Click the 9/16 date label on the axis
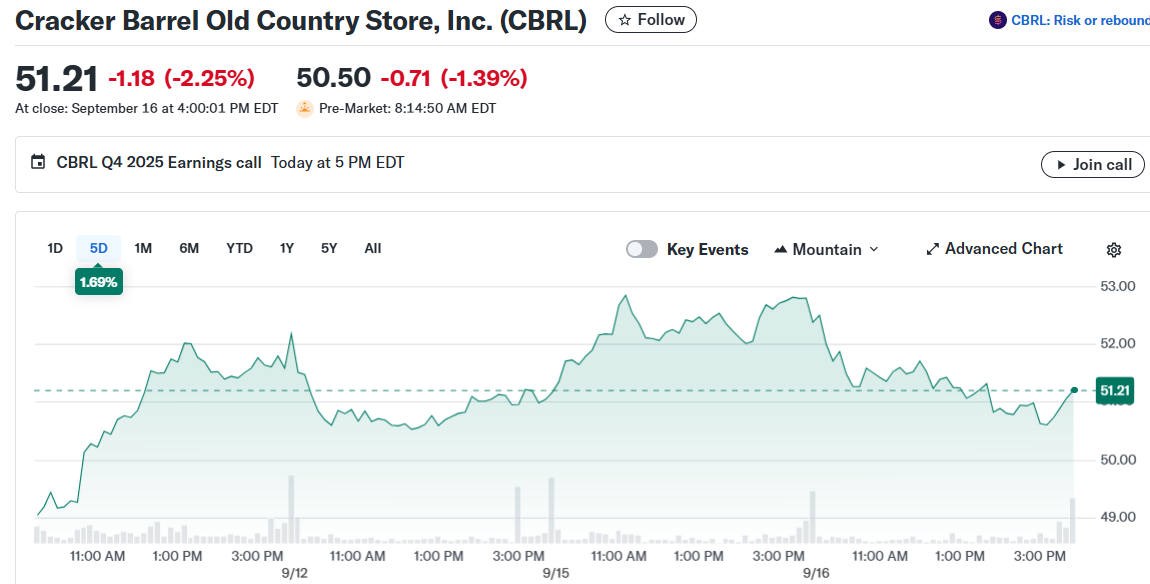The height and width of the screenshot is (584, 1150). (816, 573)
